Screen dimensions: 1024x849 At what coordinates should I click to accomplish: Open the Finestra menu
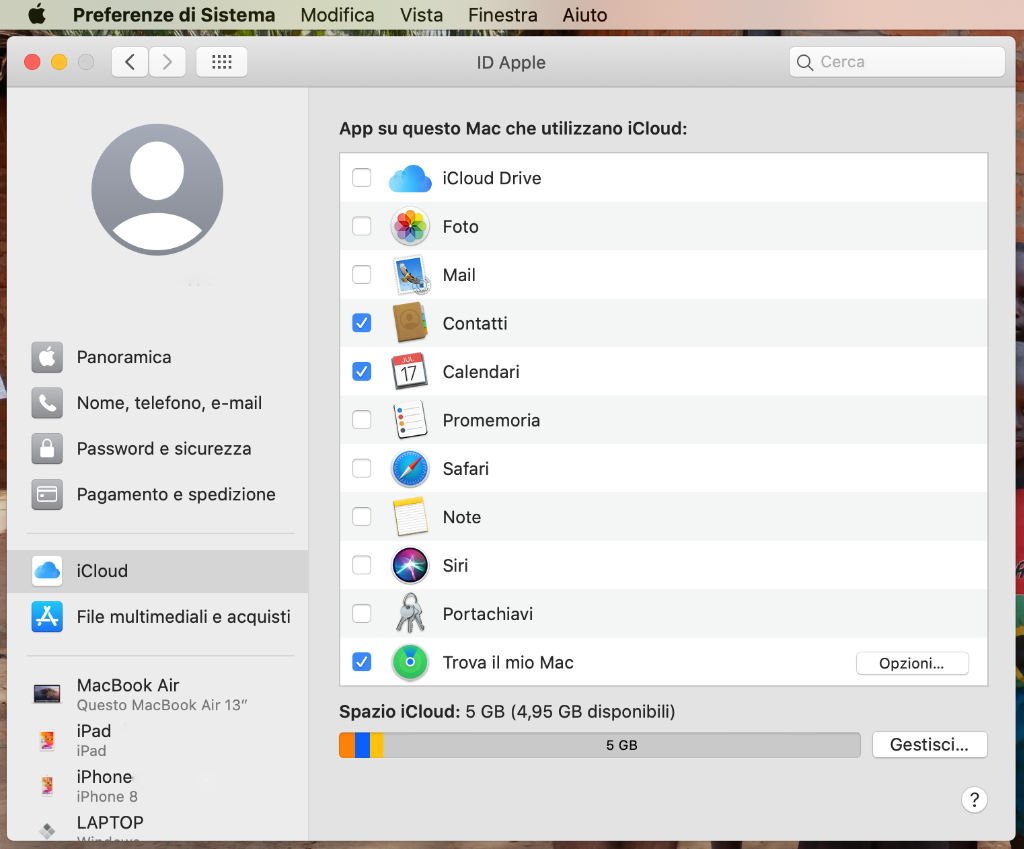tap(503, 15)
